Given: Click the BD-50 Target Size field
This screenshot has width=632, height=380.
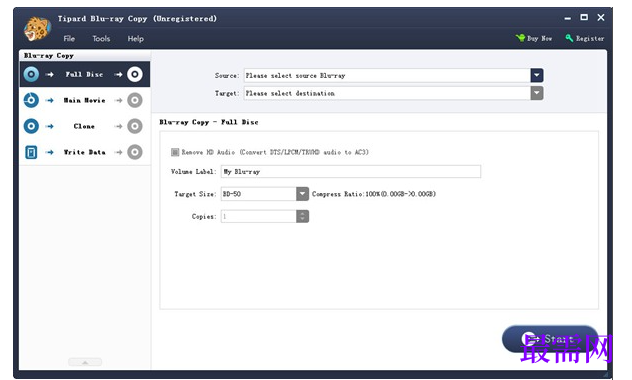Looking at the screenshot, I should coord(258,194).
